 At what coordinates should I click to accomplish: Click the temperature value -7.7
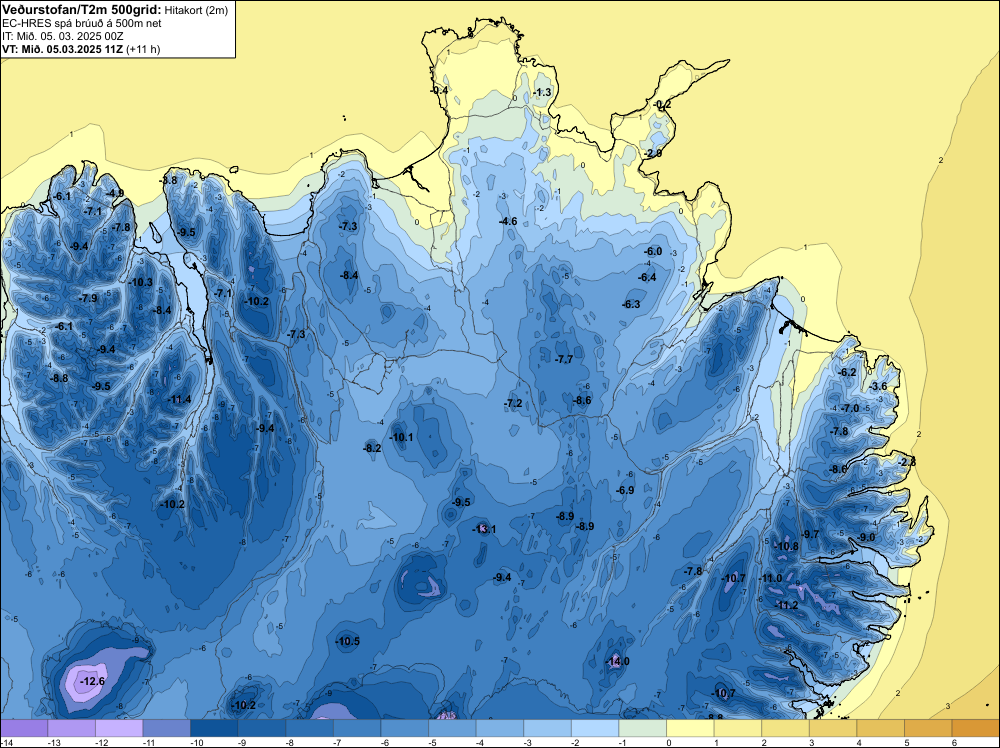(x=564, y=360)
